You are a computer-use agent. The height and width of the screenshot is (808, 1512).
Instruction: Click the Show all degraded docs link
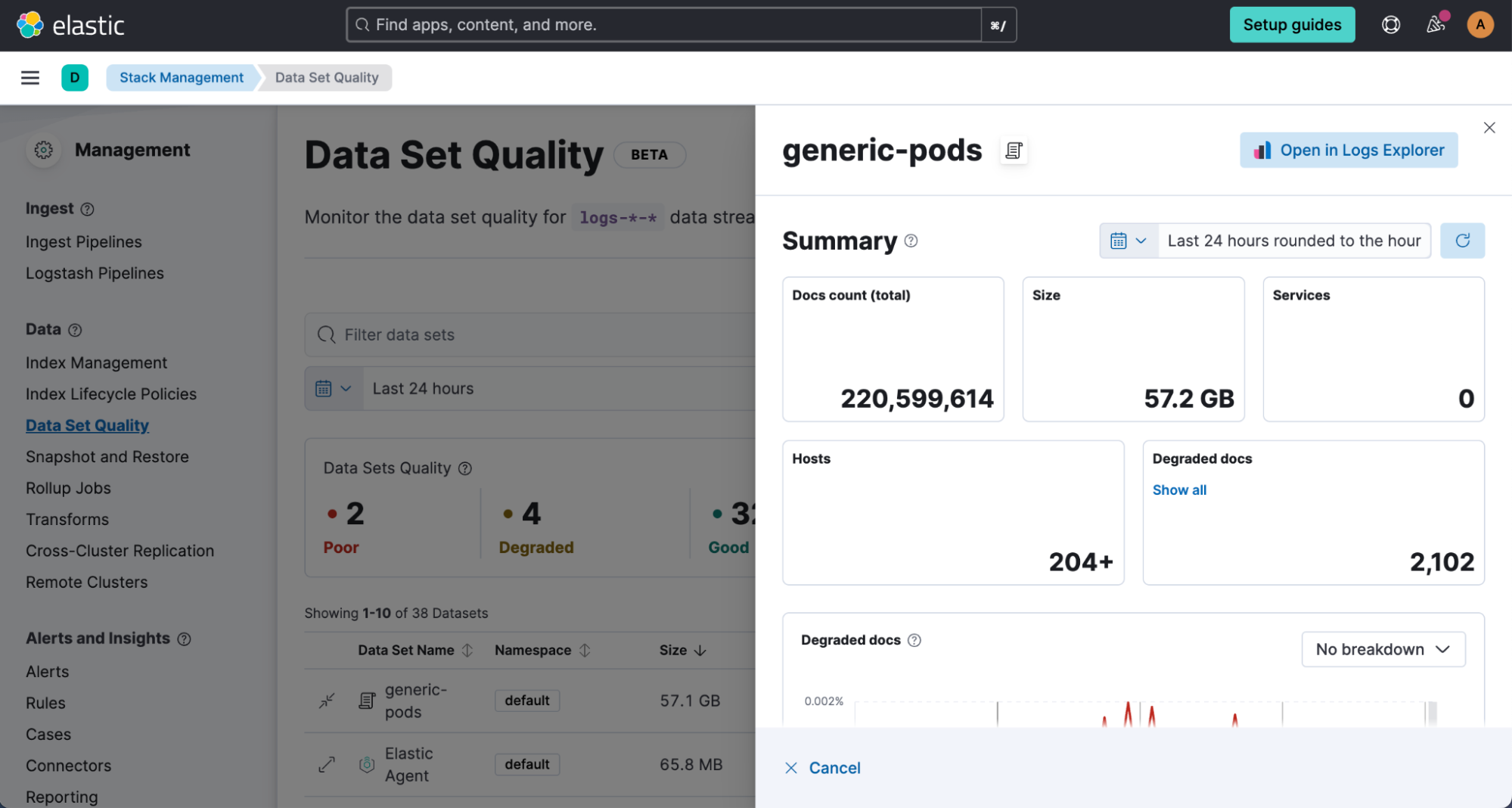1178,490
